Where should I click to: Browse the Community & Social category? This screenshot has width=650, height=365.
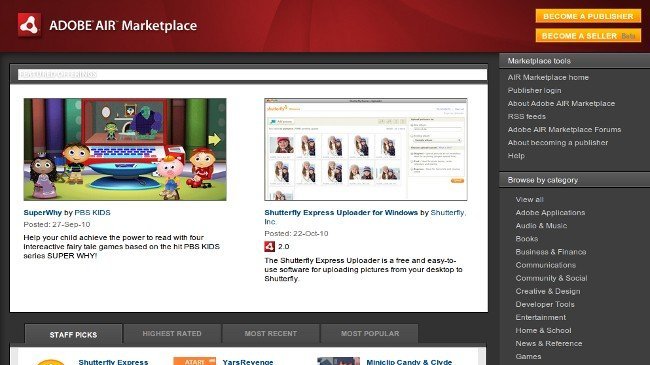tap(551, 278)
